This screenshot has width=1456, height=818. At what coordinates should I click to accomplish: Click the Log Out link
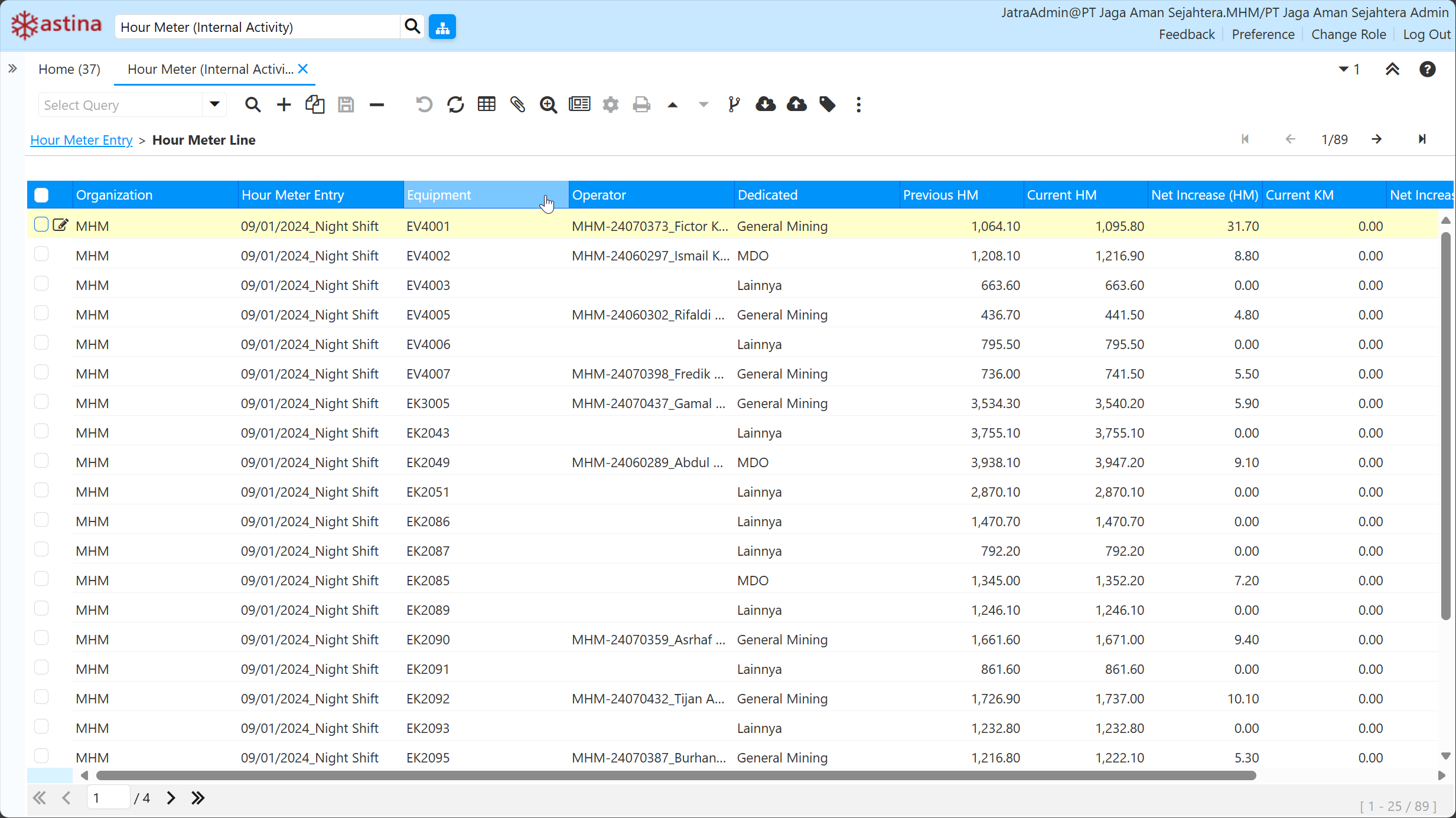[x=1426, y=35]
